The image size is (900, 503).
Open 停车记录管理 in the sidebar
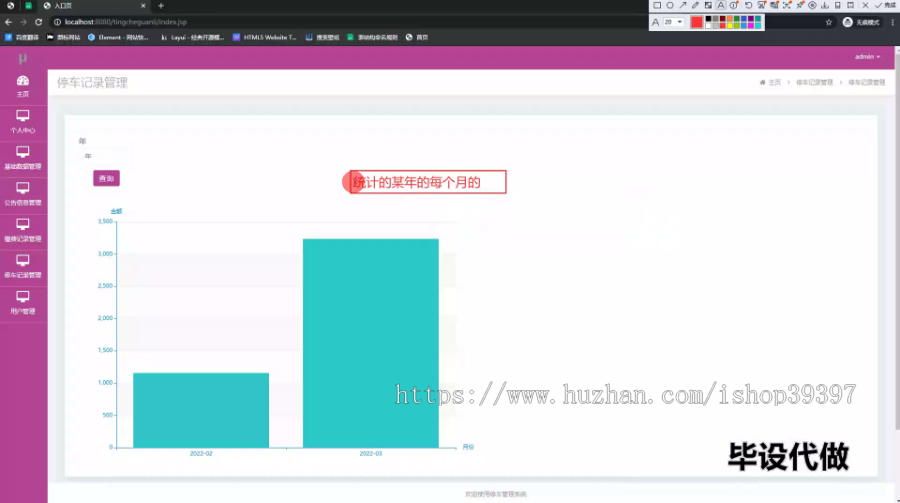tap(23, 266)
